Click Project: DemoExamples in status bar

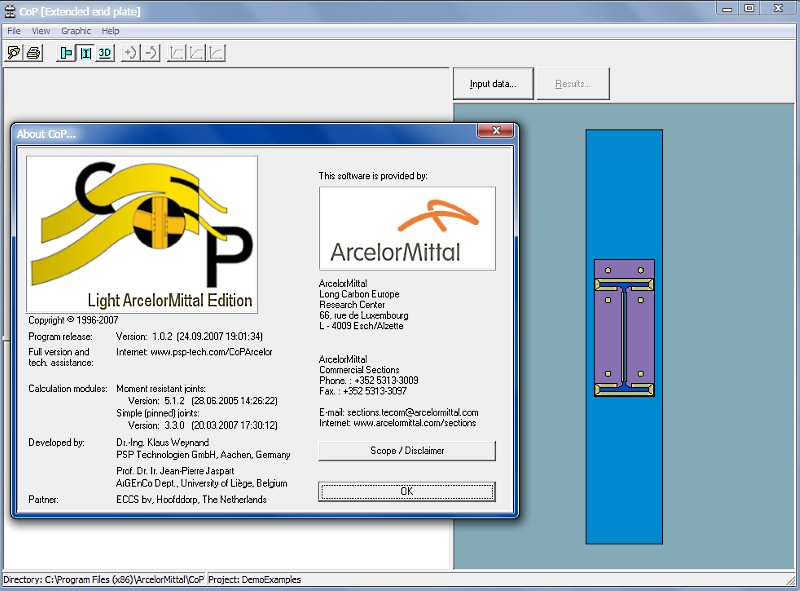255,579
